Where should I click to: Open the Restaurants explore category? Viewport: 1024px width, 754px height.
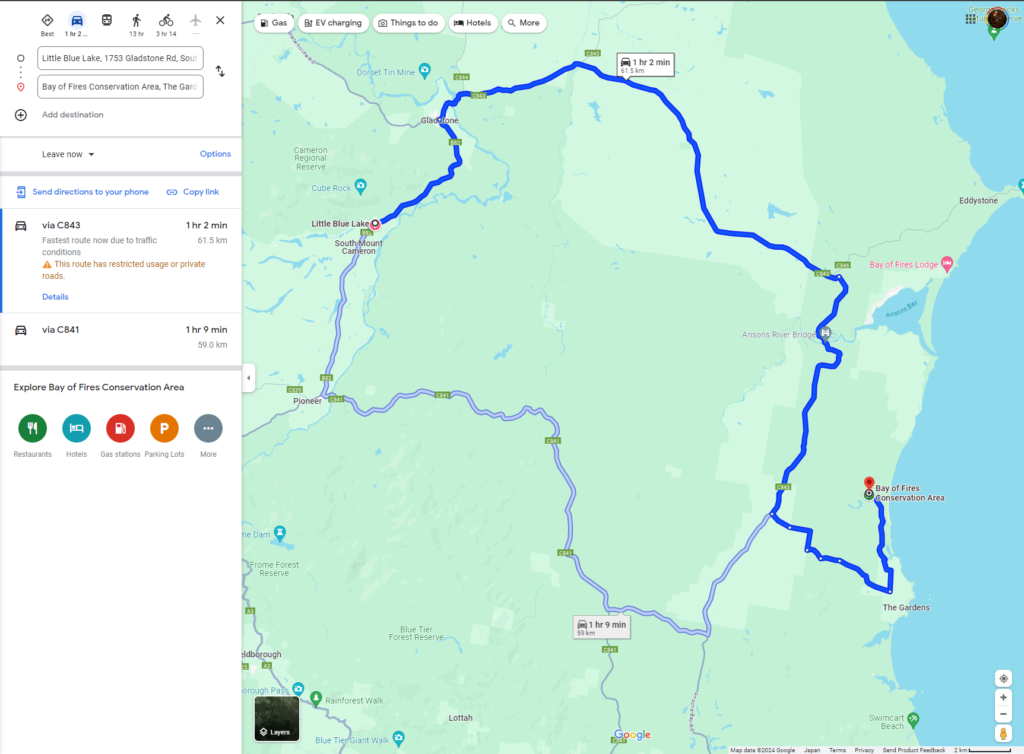pos(32,429)
